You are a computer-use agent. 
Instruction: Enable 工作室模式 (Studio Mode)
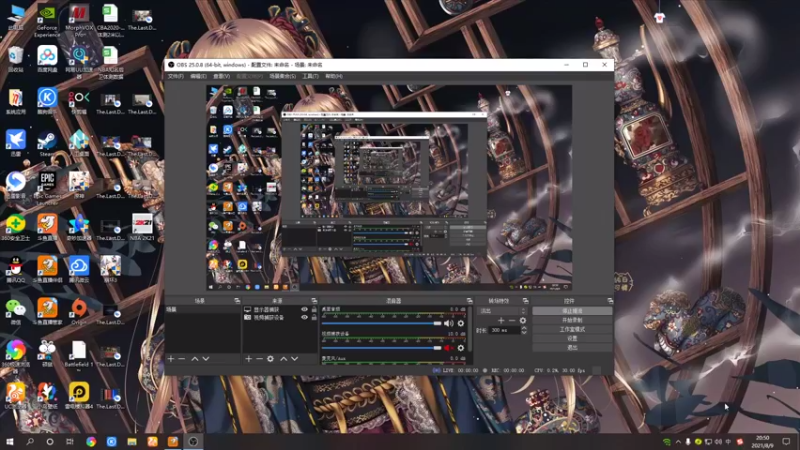coord(572,329)
